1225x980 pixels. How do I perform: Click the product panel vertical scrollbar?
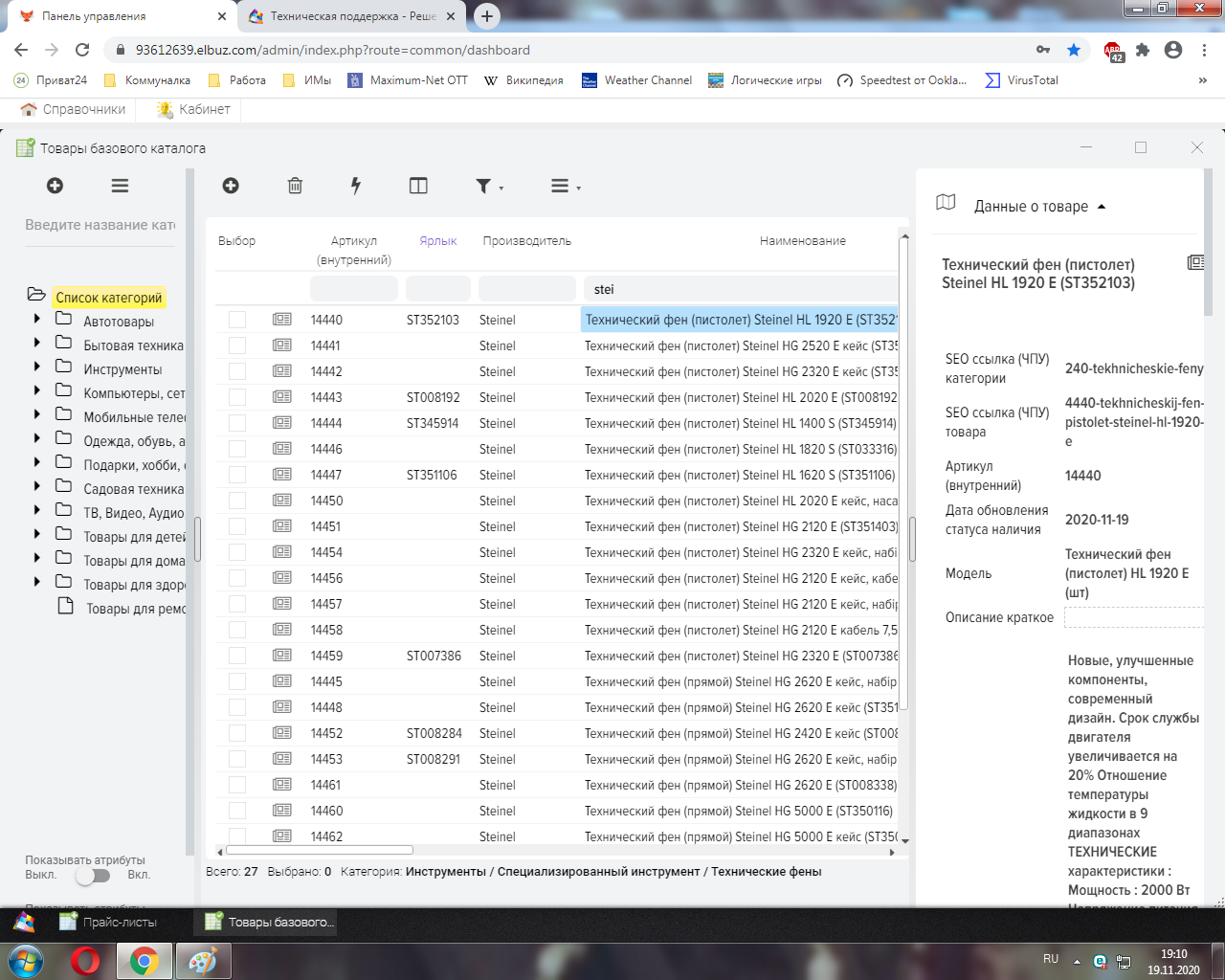click(x=1208, y=242)
